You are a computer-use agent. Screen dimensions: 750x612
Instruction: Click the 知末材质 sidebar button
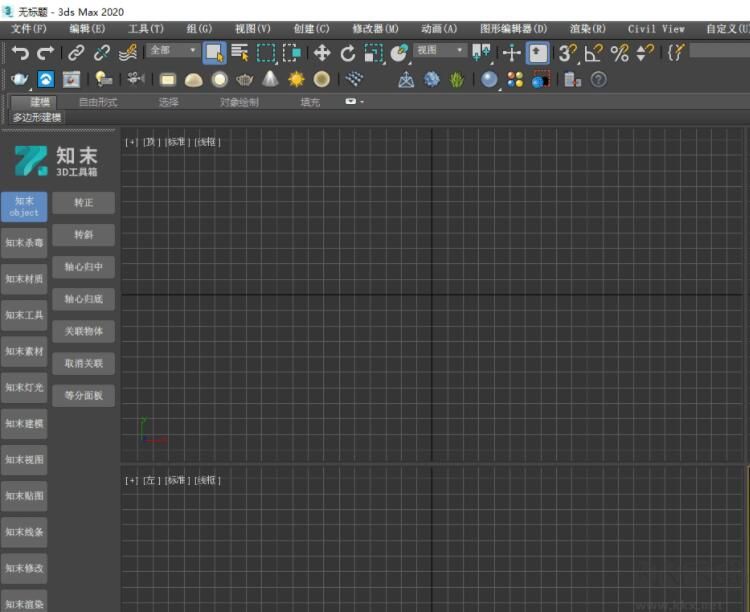[x=24, y=279]
